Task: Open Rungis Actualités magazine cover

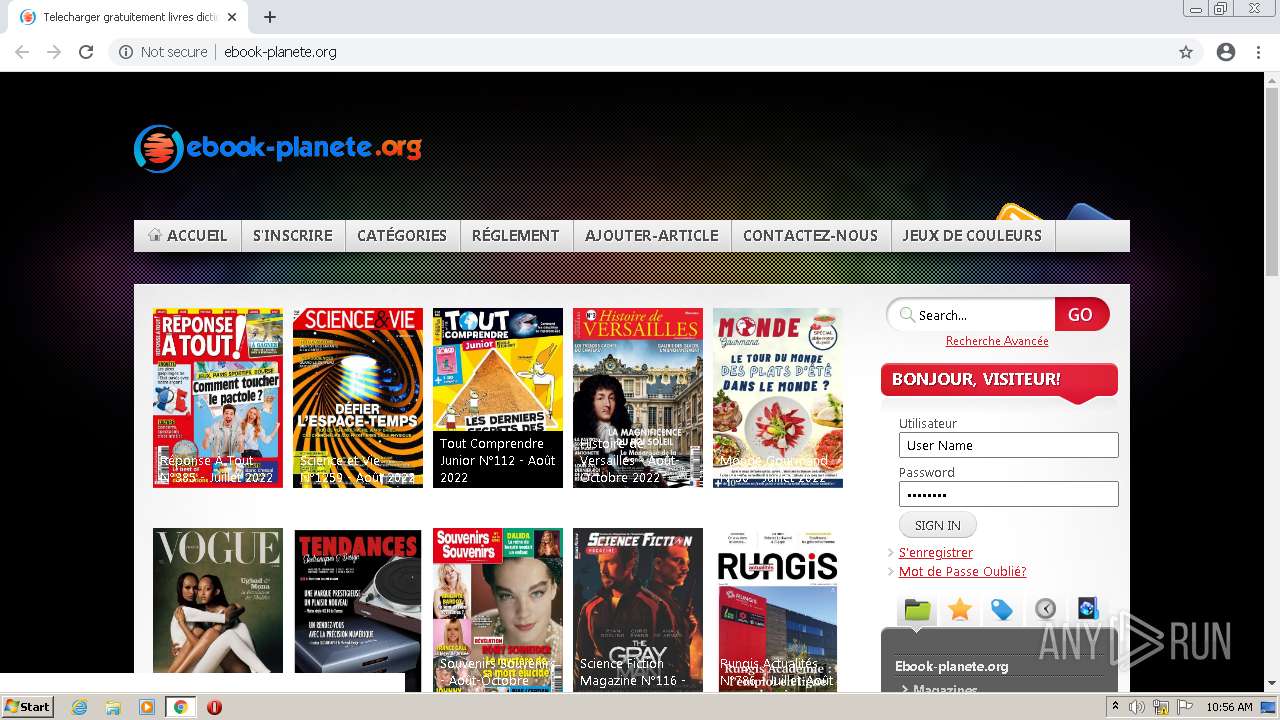Action: click(778, 608)
